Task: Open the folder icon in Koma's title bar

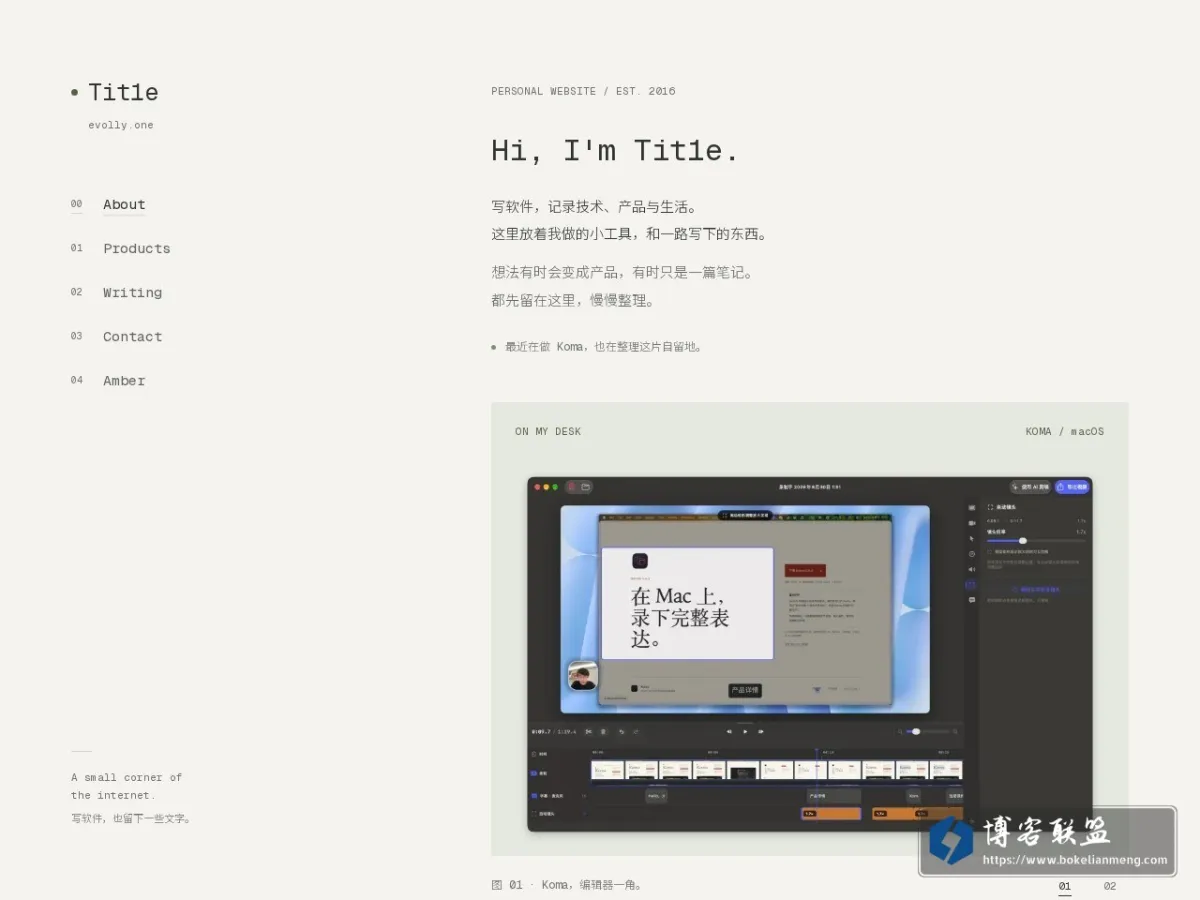Action: click(586, 487)
